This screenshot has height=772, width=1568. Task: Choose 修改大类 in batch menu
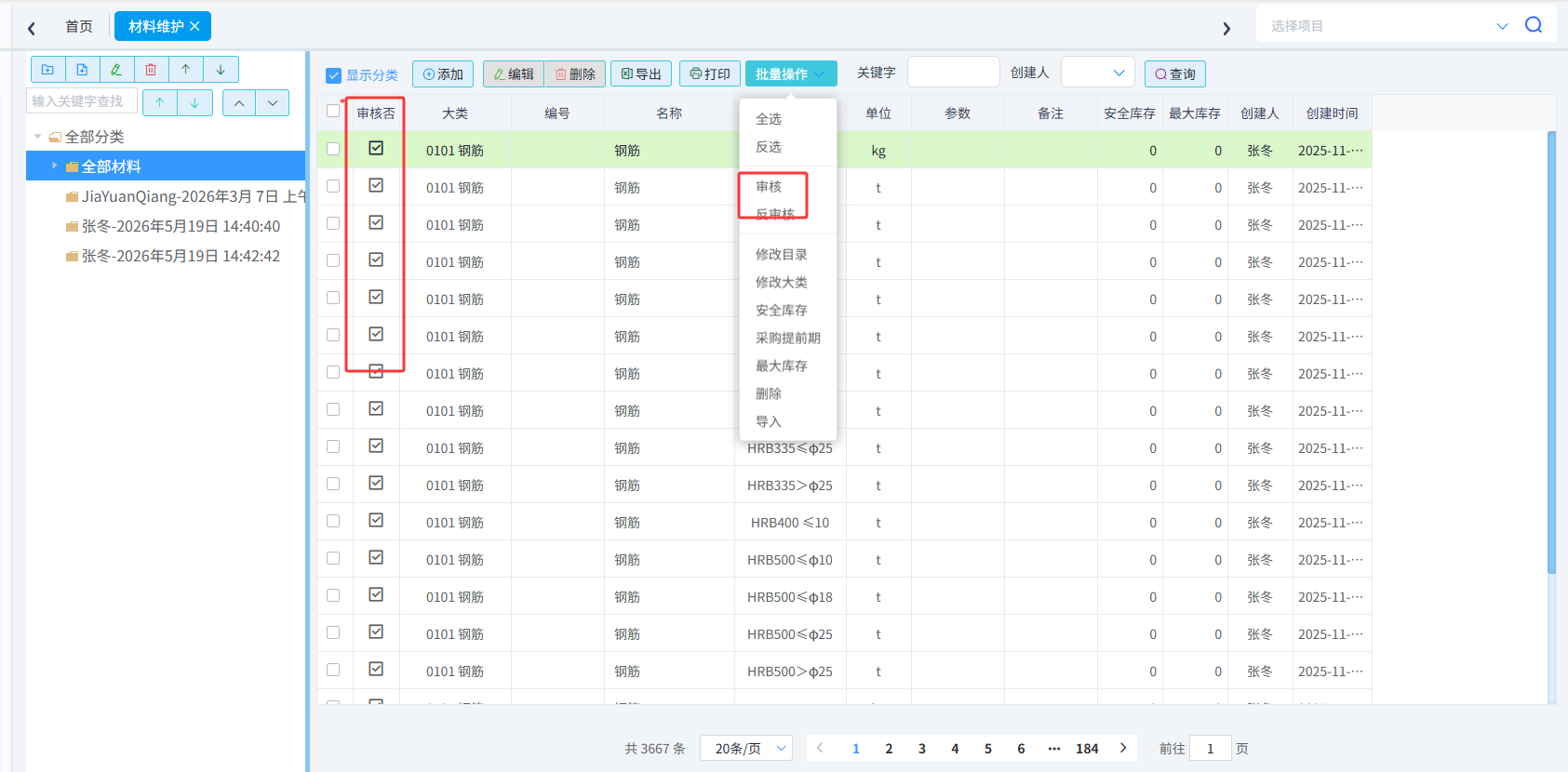(x=782, y=283)
